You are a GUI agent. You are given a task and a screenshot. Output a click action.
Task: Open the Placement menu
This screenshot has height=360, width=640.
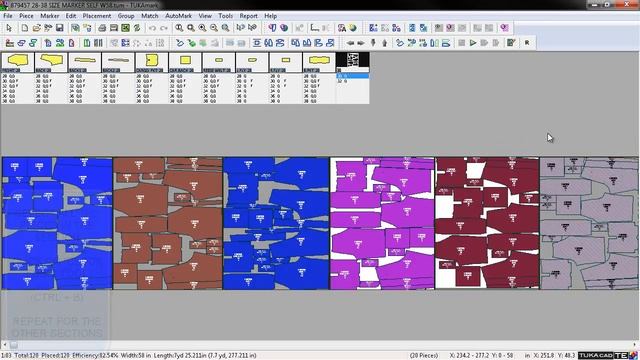click(x=97, y=16)
